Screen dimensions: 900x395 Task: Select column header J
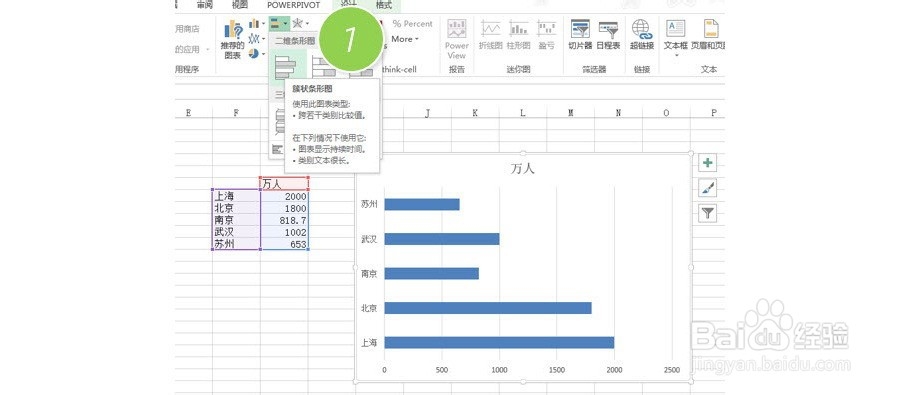pyautogui.click(x=427, y=113)
